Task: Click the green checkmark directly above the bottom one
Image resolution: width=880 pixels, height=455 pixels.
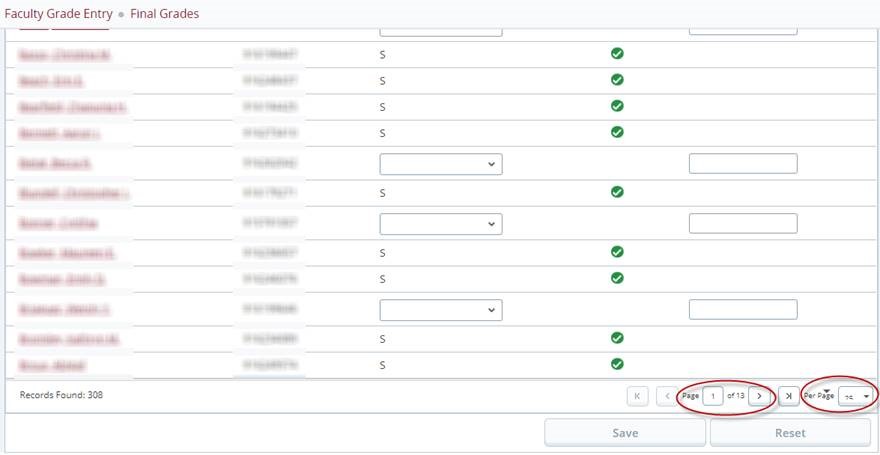Action: point(617,339)
